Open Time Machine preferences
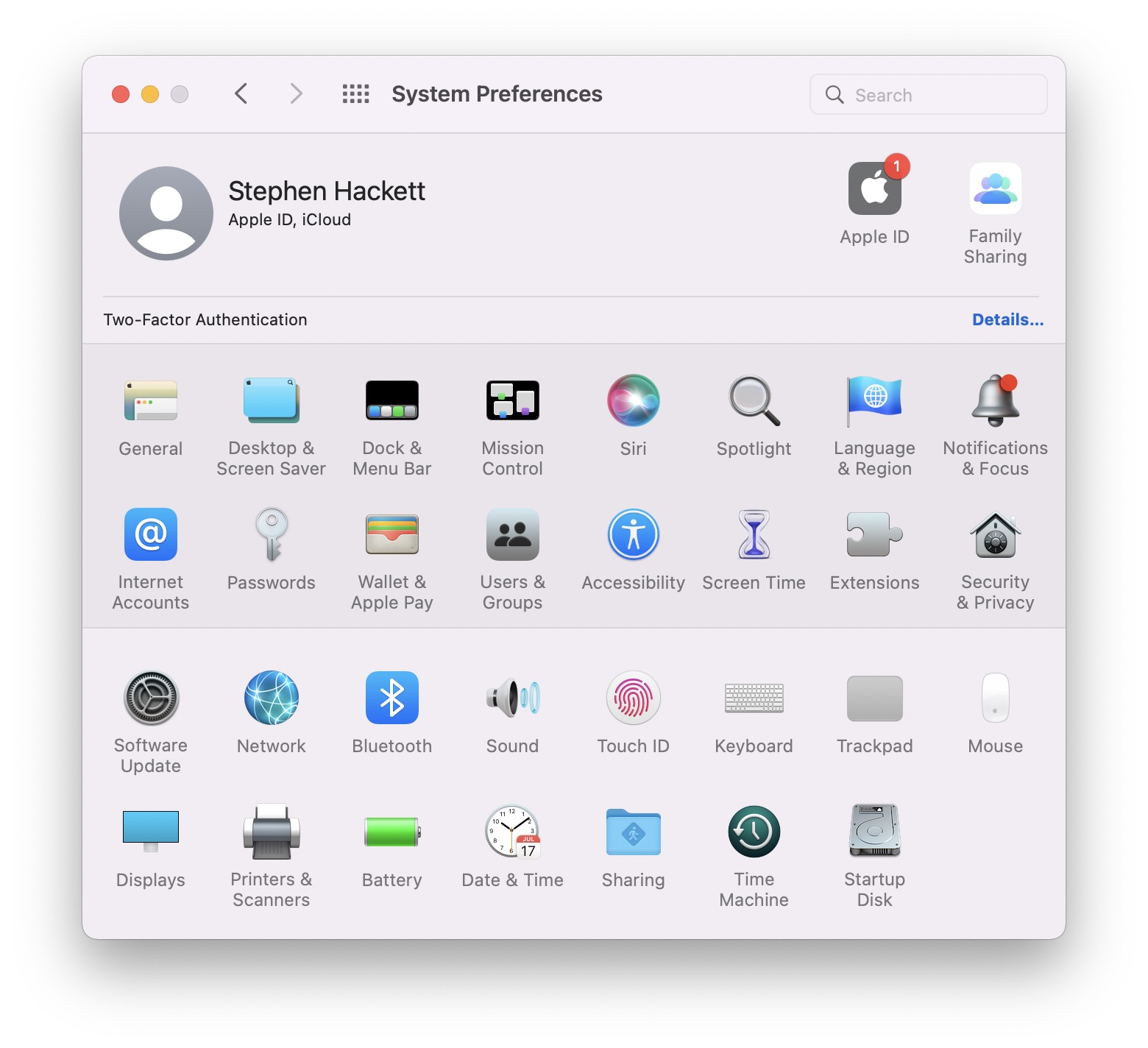Viewport: 1148px width, 1048px height. pyautogui.click(x=754, y=832)
